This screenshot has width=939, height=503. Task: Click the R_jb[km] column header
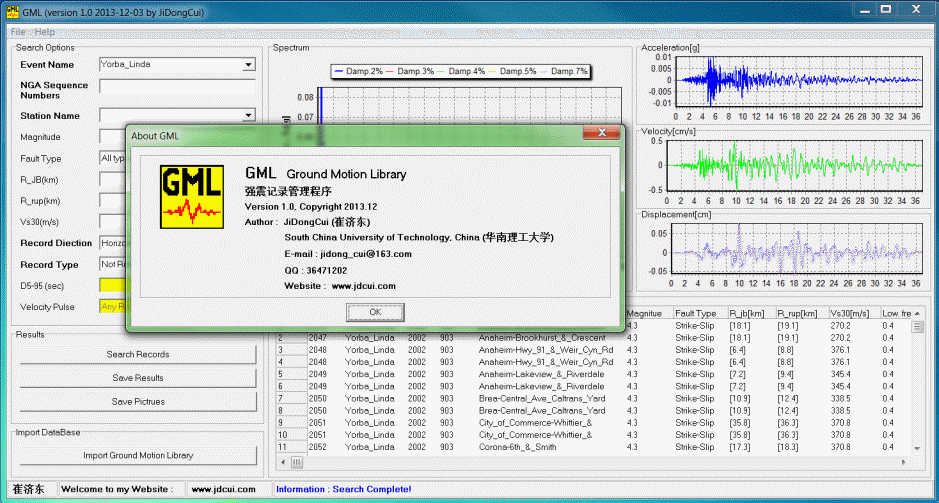(x=750, y=313)
